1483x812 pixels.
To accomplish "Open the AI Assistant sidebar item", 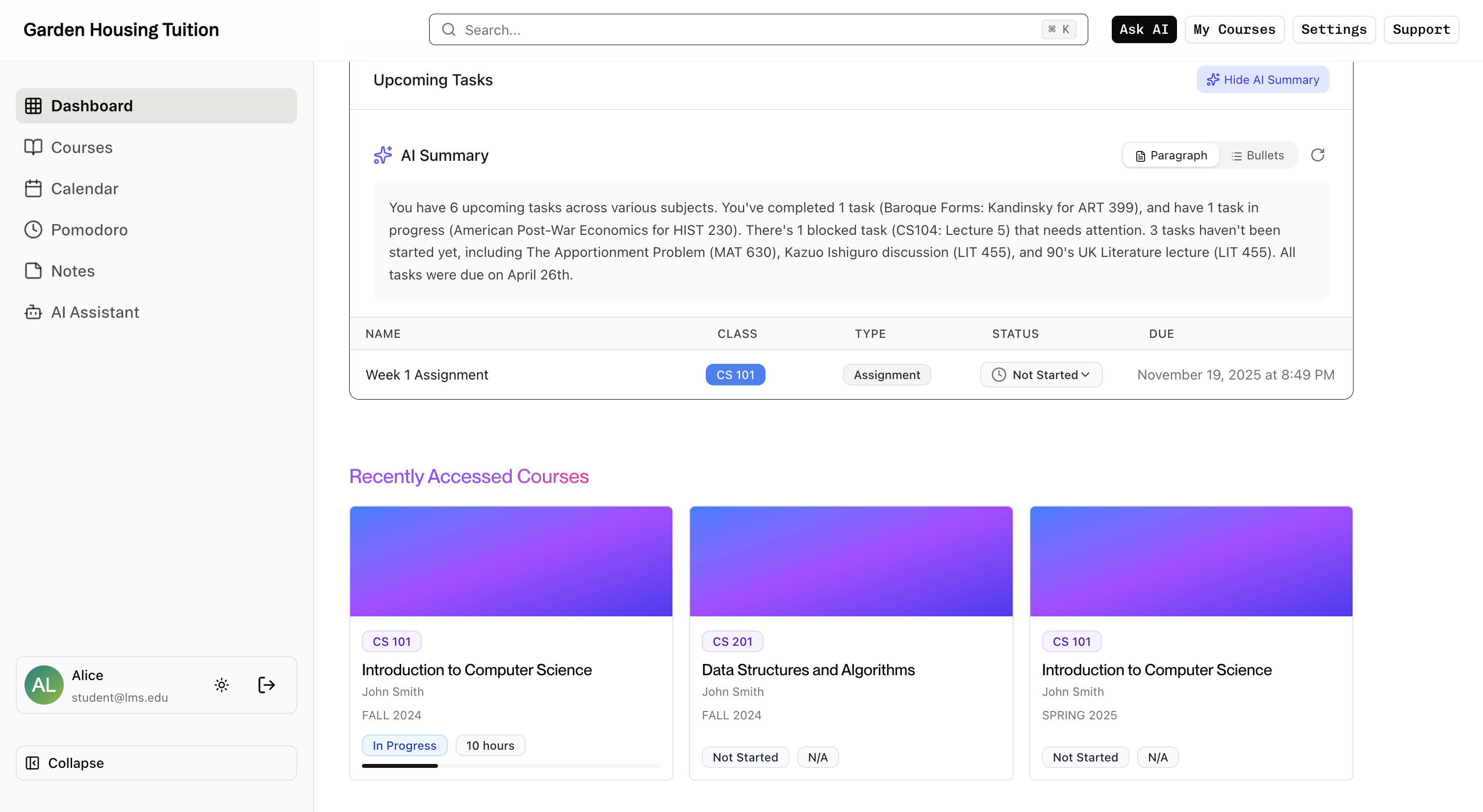I will point(95,312).
